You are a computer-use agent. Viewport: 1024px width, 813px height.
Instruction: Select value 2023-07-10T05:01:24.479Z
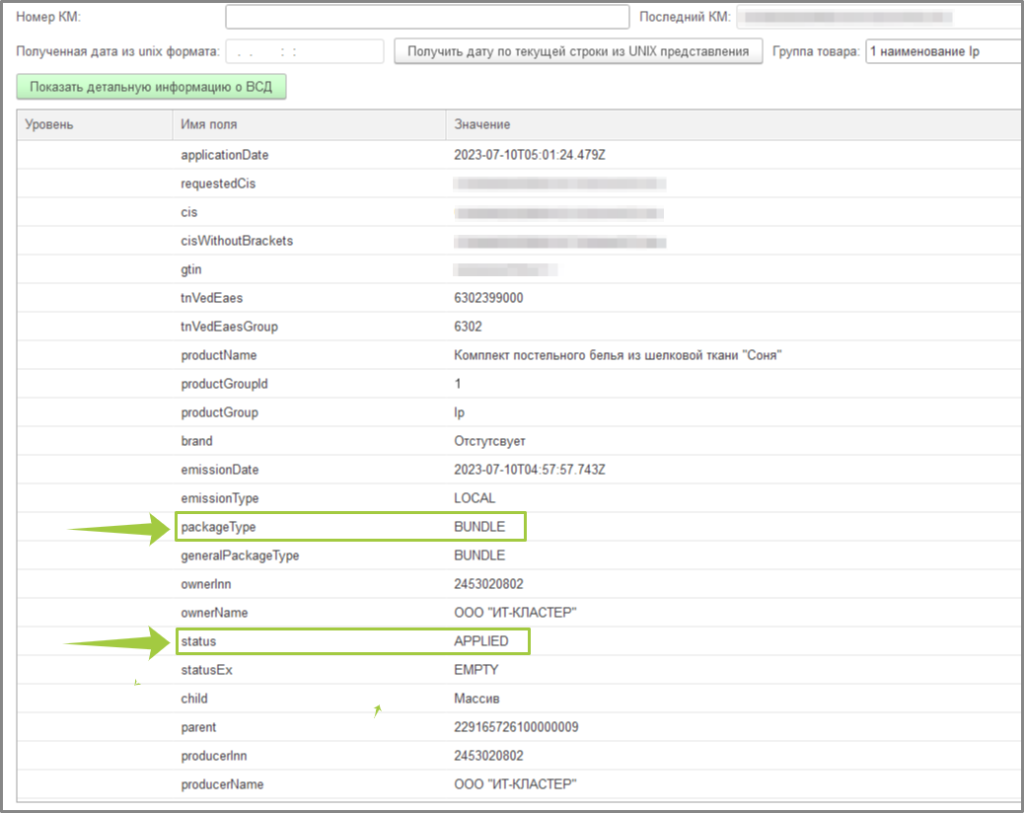click(530, 155)
